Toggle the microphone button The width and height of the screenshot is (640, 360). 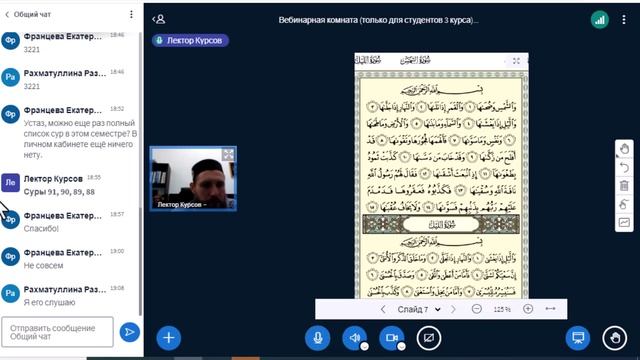317,338
